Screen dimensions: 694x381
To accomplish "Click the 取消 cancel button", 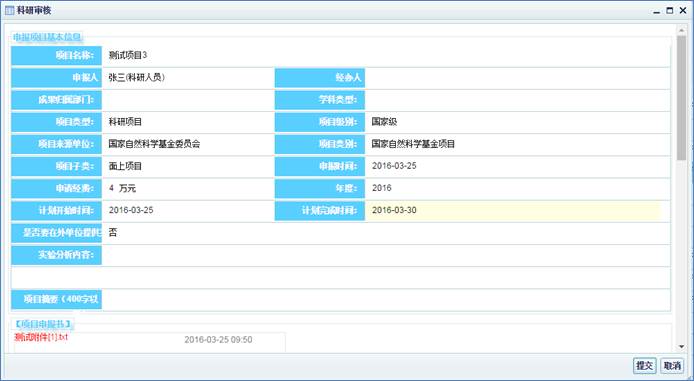I will 672,366.
